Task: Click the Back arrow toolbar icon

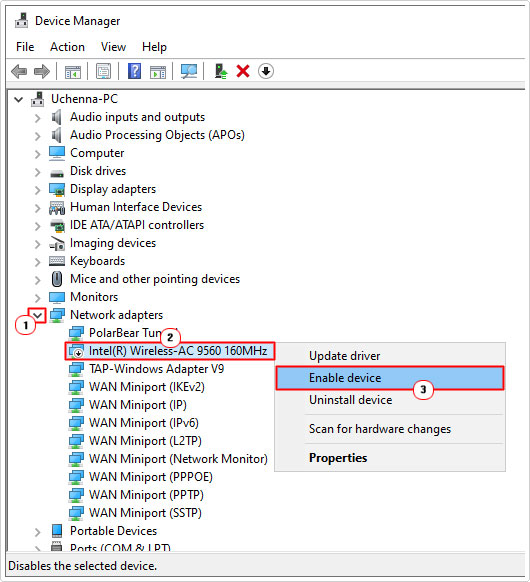Action: (x=19, y=71)
